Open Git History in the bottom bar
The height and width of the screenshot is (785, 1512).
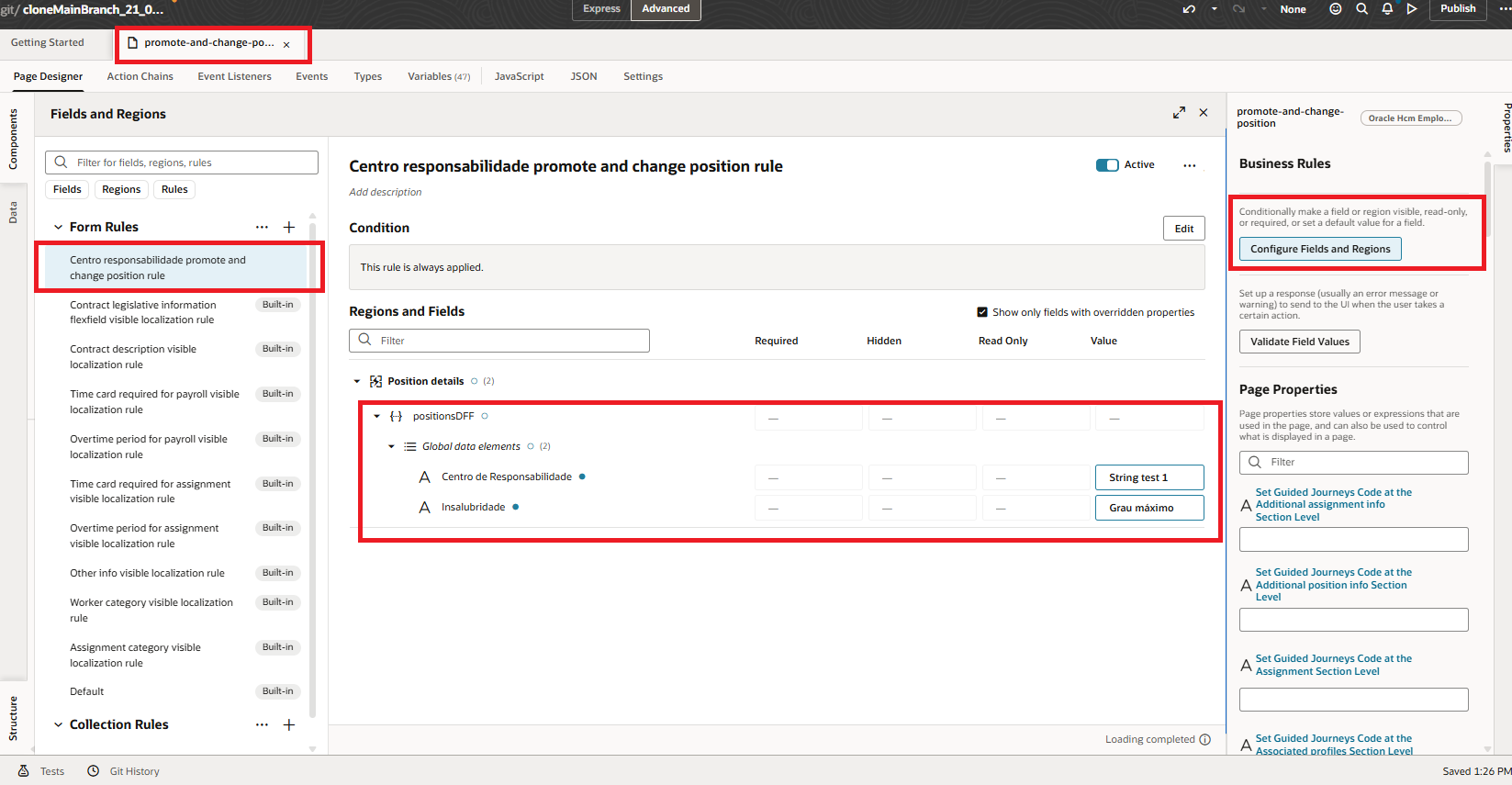pyautogui.click(x=124, y=771)
